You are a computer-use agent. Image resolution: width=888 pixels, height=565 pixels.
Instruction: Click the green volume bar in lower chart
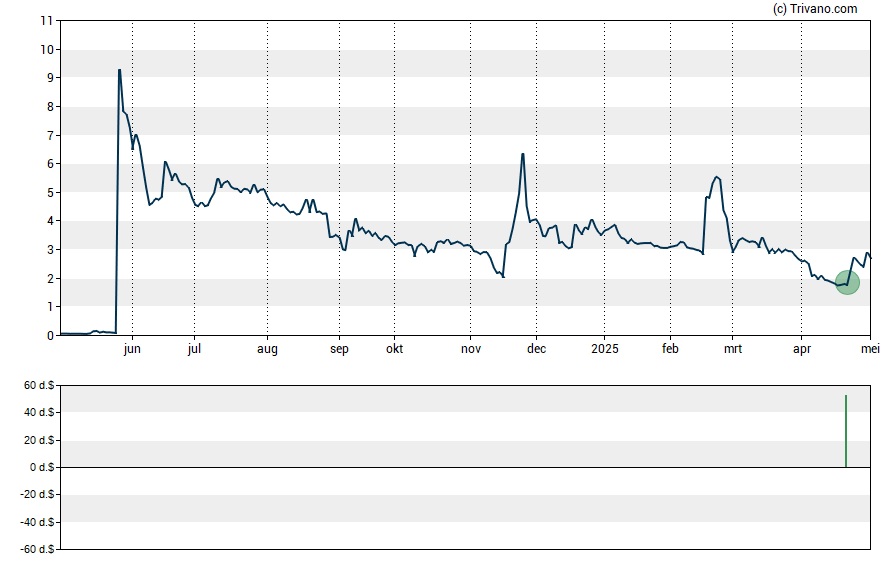point(846,431)
